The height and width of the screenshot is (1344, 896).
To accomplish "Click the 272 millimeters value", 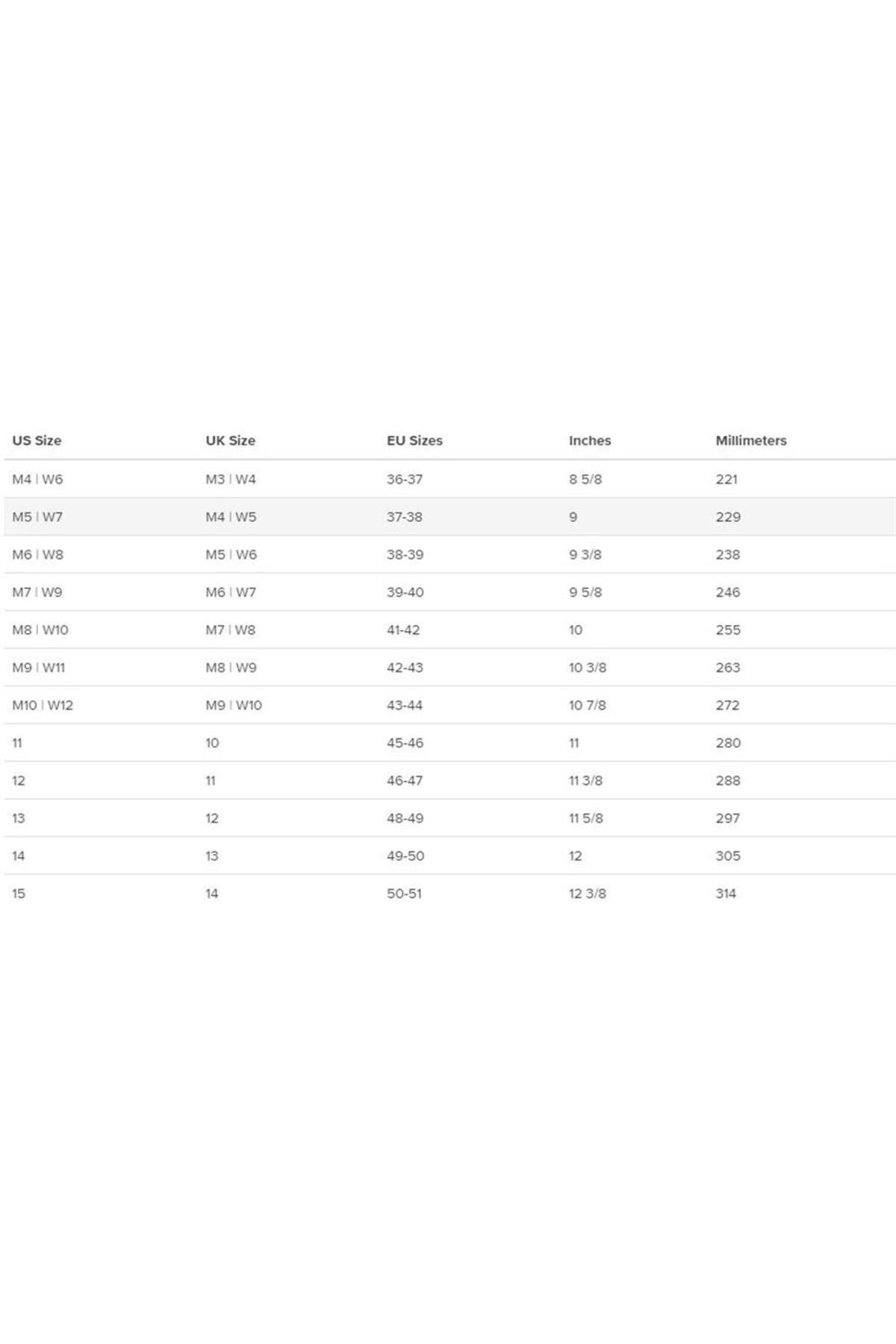I will click(727, 706).
